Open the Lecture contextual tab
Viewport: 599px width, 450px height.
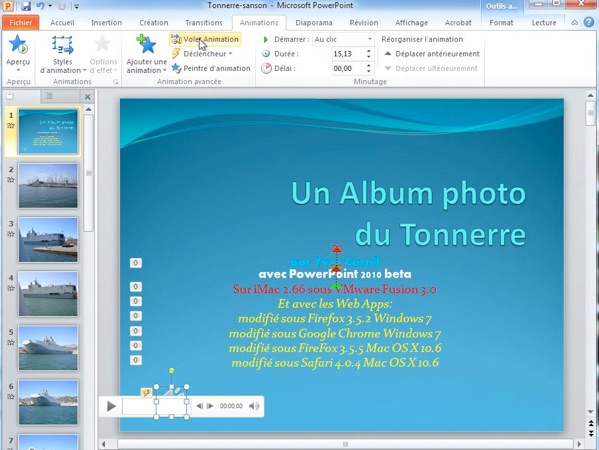[544, 23]
